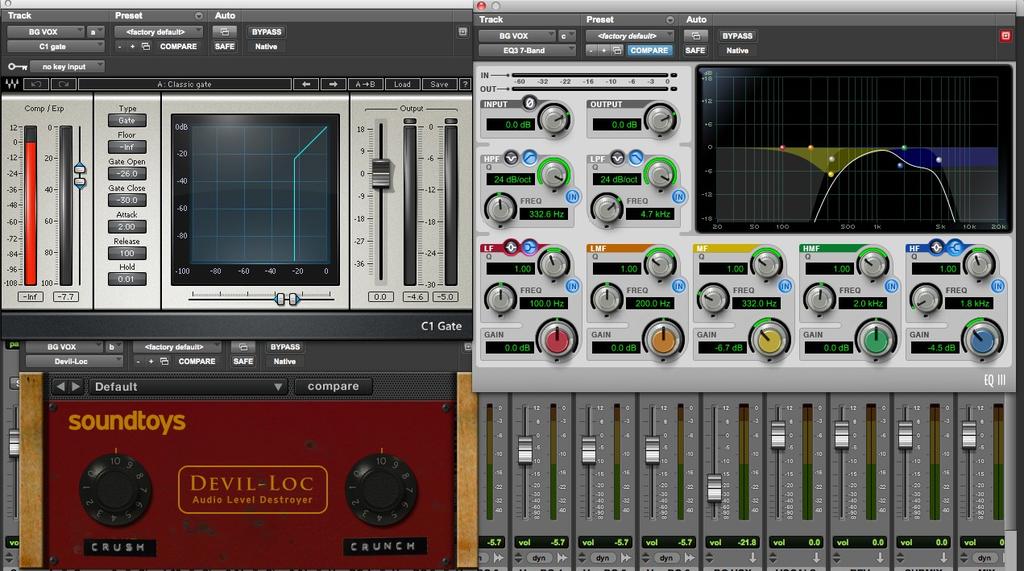This screenshot has height=571, width=1024.
Task: Click the HPF FREQ value 332.6 Hz
Action: point(543,214)
